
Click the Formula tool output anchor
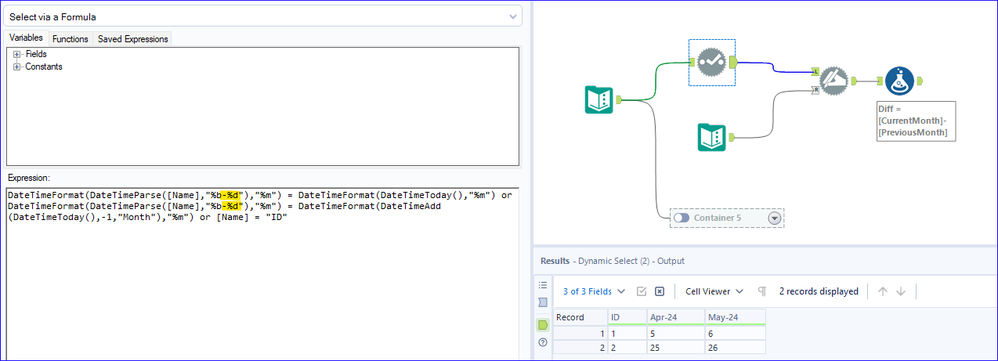[919, 81]
